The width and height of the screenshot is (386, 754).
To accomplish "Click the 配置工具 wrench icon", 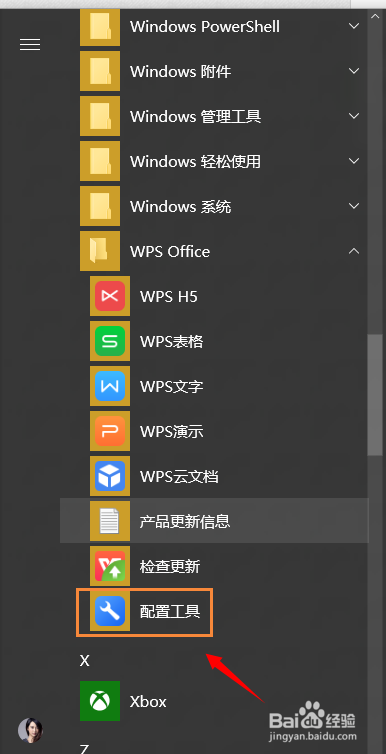I will (x=110, y=611).
